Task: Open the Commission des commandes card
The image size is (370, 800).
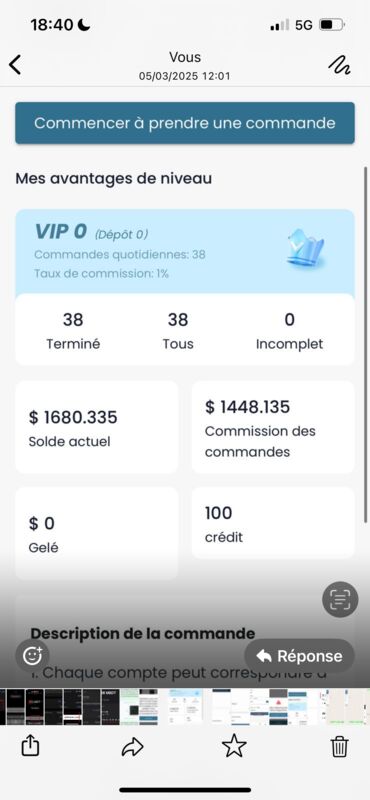Action: tap(273, 427)
